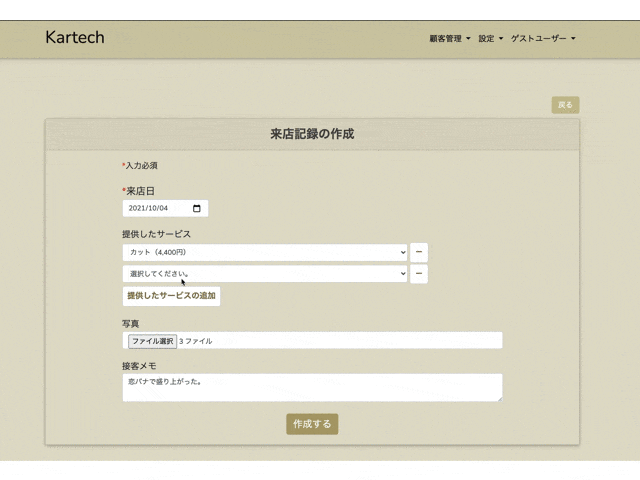The width and height of the screenshot is (640, 480).
Task: Add another service with 提供したサービスの追加
Action: click(x=171, y=296)
